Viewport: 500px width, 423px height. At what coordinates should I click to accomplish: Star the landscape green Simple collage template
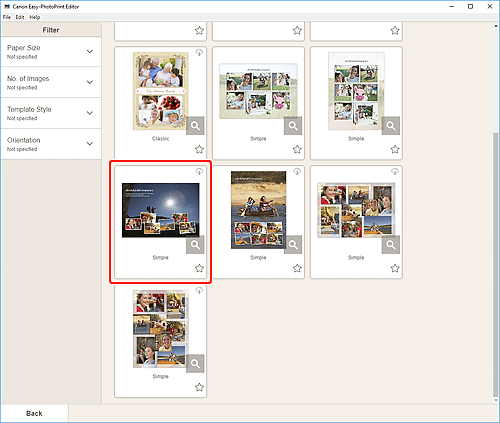297,149
